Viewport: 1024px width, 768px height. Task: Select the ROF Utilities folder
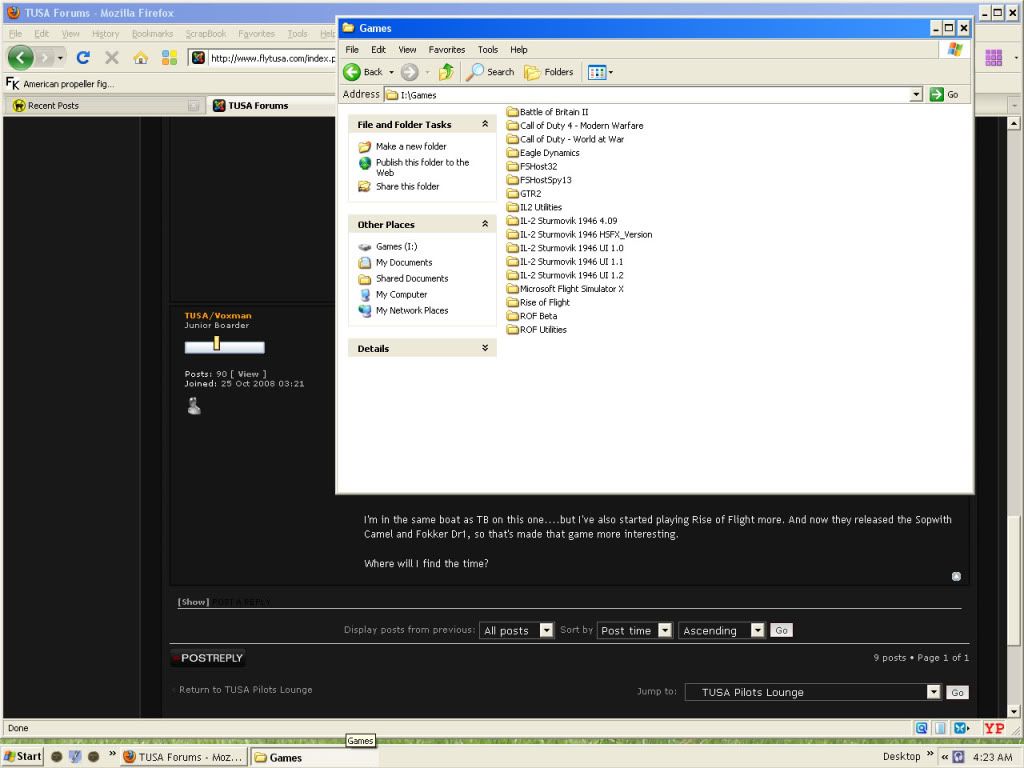click(543, 330)
